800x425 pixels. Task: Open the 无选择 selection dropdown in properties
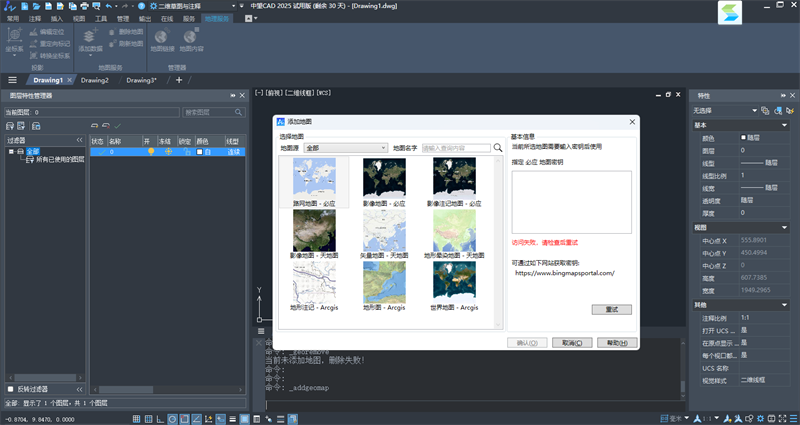coord(724,110)
